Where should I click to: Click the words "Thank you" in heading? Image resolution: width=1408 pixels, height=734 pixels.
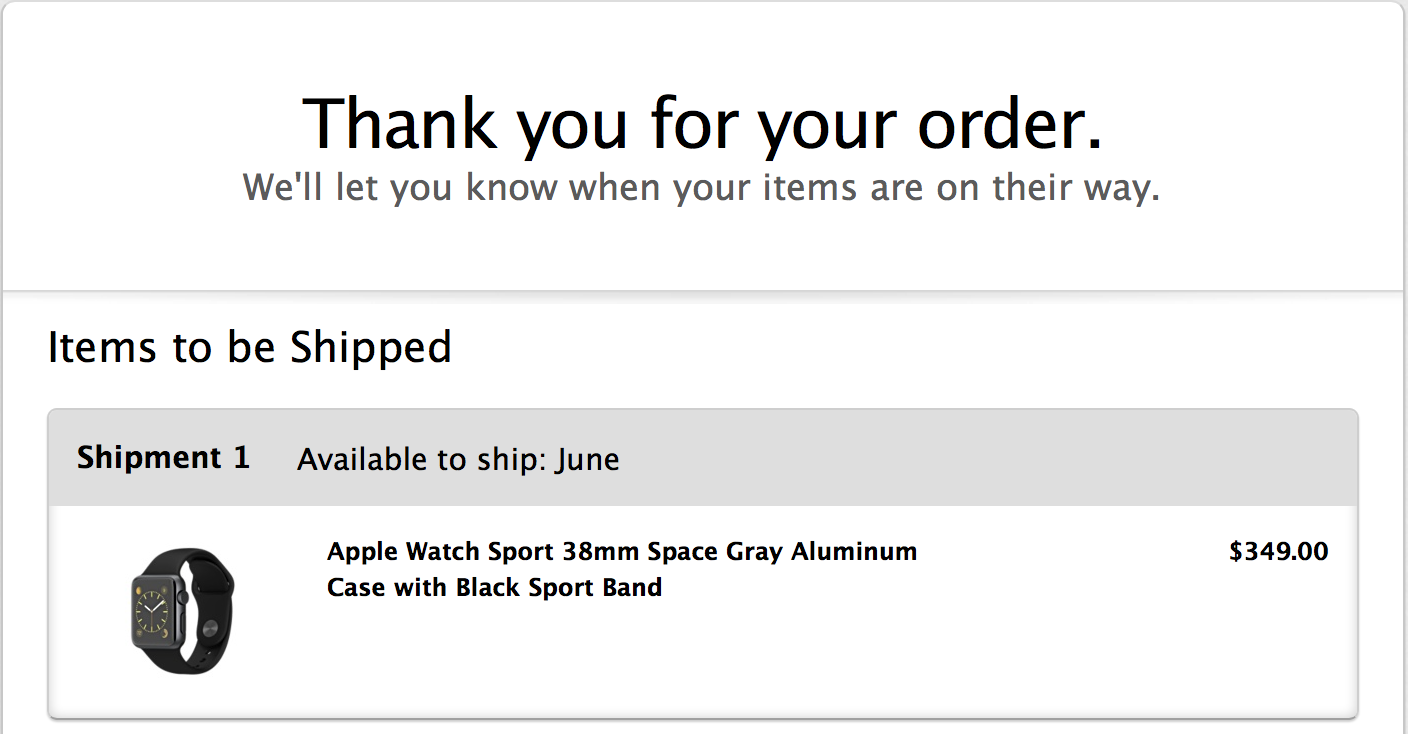pyautogui.click(x=465, y=125)
